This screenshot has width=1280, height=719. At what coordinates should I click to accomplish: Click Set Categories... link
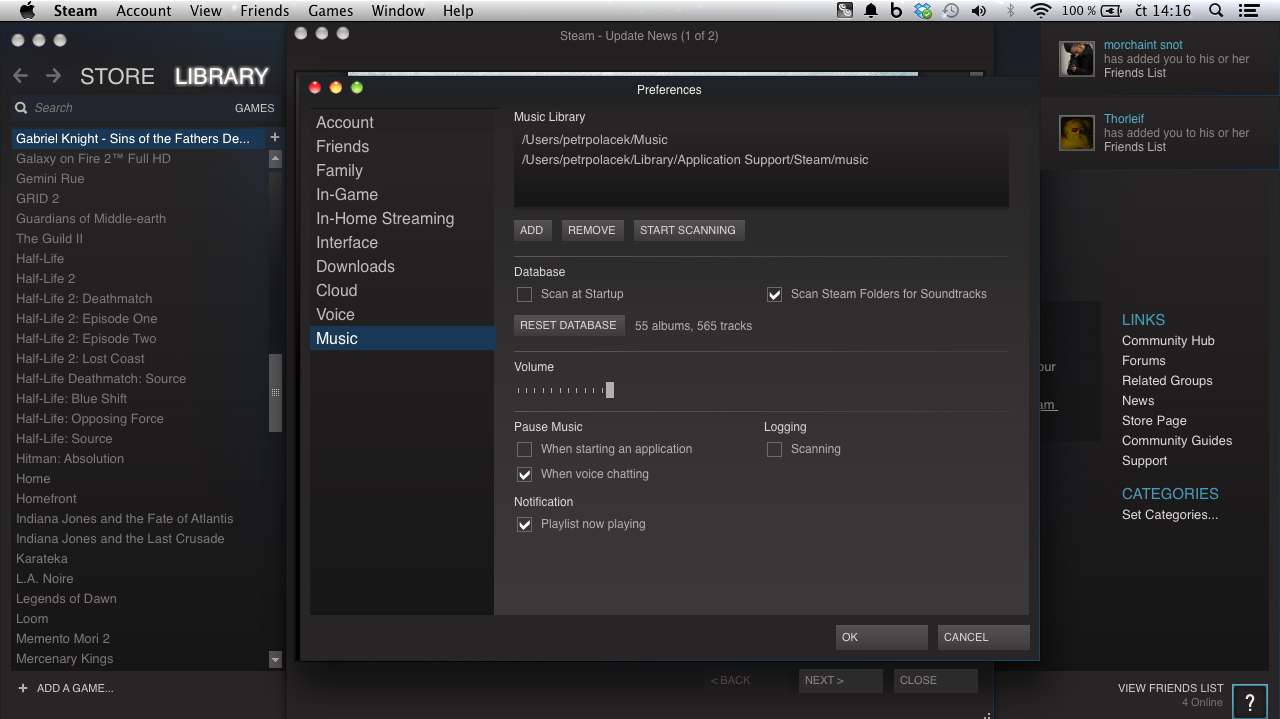tap(1170, 515)
